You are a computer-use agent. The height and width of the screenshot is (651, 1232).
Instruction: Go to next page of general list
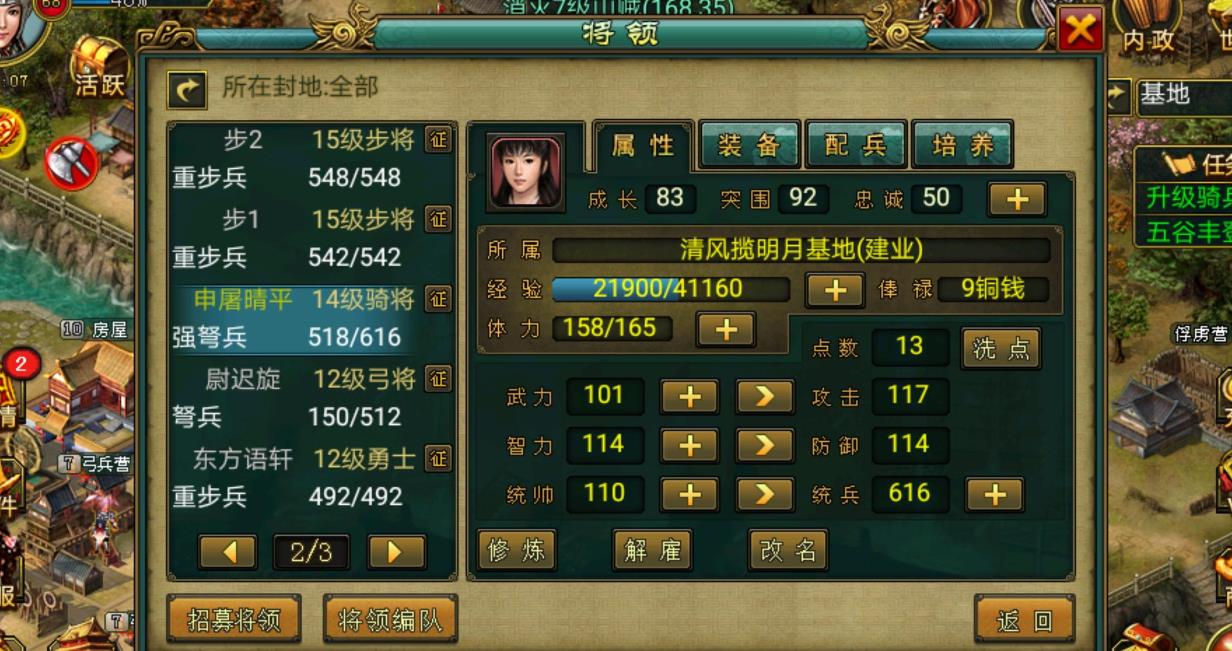click(x=396, y=552)
